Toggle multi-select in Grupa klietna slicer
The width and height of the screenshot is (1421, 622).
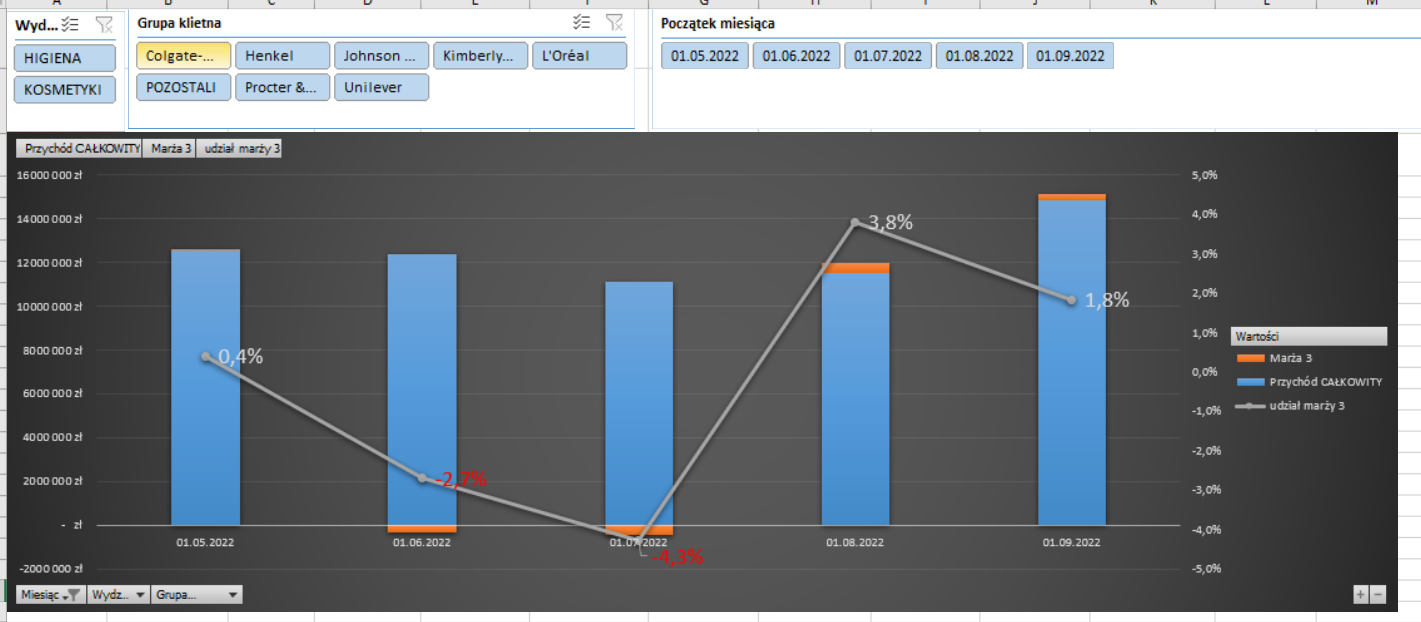(x=581, y=23)
